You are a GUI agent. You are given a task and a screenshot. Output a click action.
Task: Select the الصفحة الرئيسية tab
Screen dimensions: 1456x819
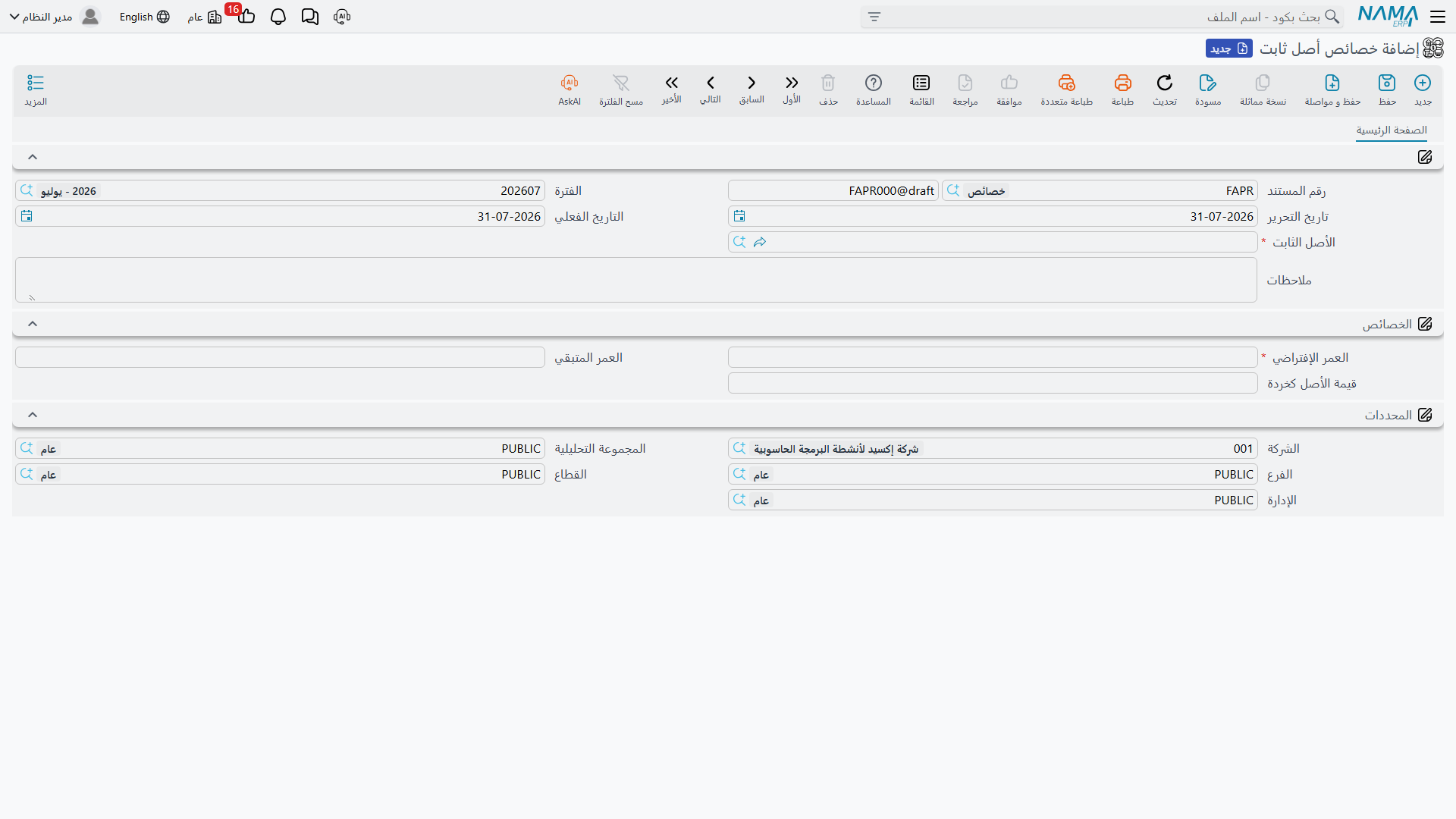(1392, 130)
